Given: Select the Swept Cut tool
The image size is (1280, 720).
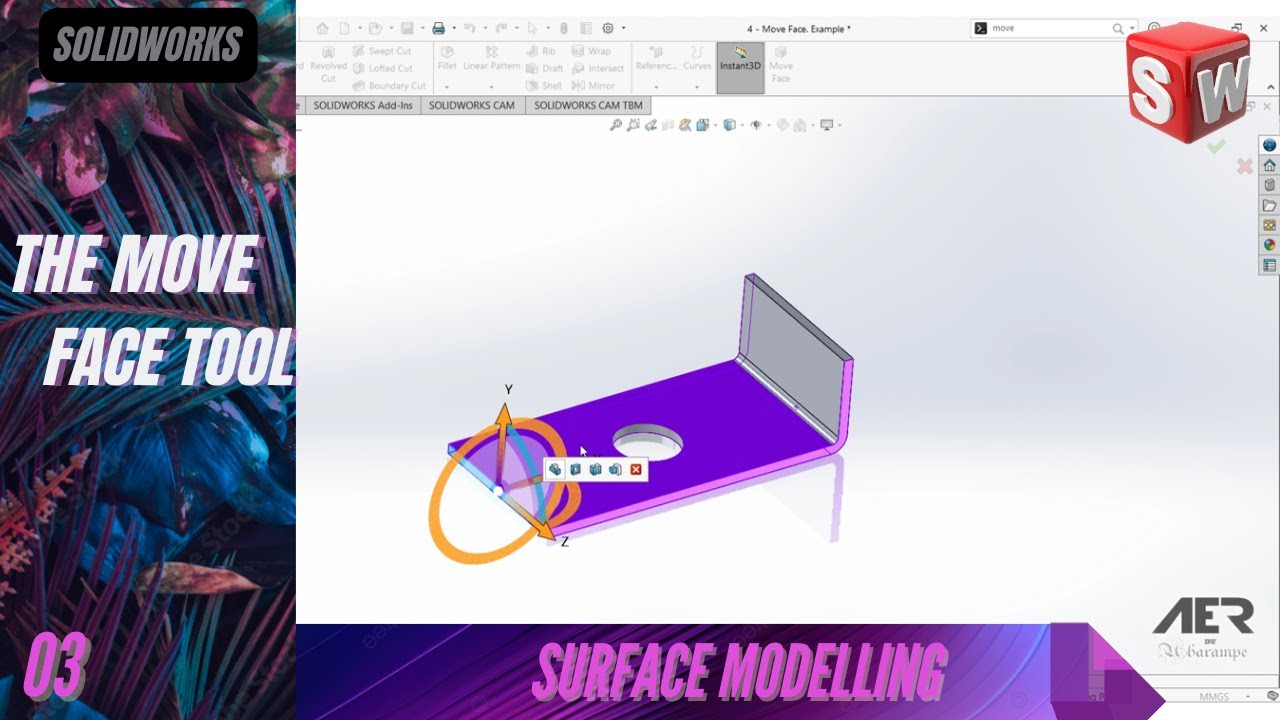Looking at the screenshot, I should pos(381,51).
